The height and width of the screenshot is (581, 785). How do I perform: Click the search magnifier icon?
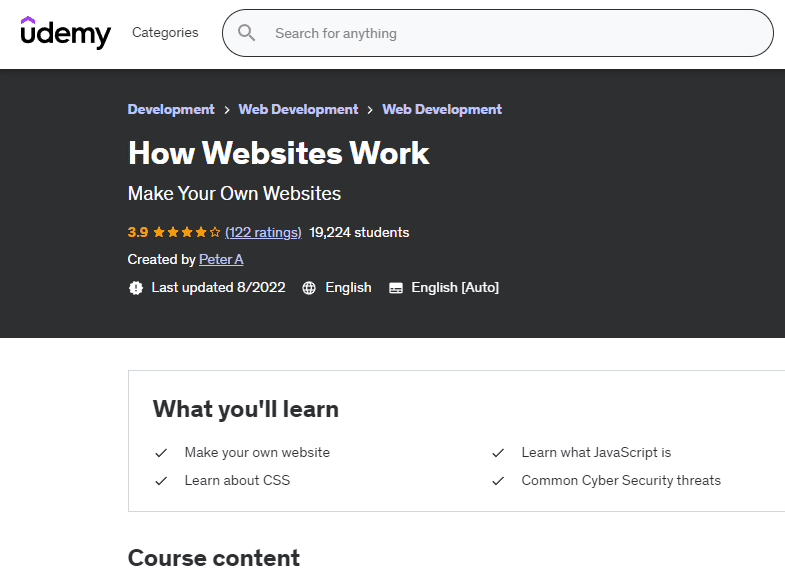(x=246, y=33)
